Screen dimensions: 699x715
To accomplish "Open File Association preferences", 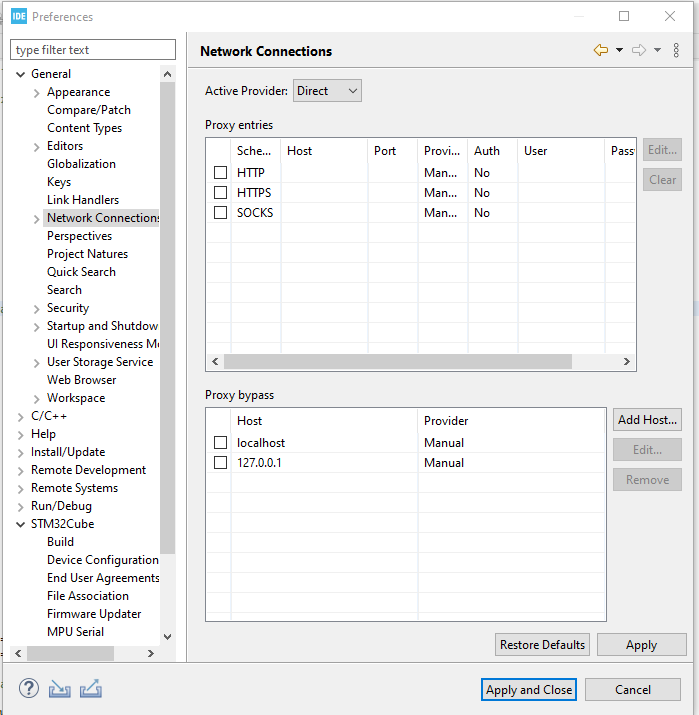I will (88, 596).
